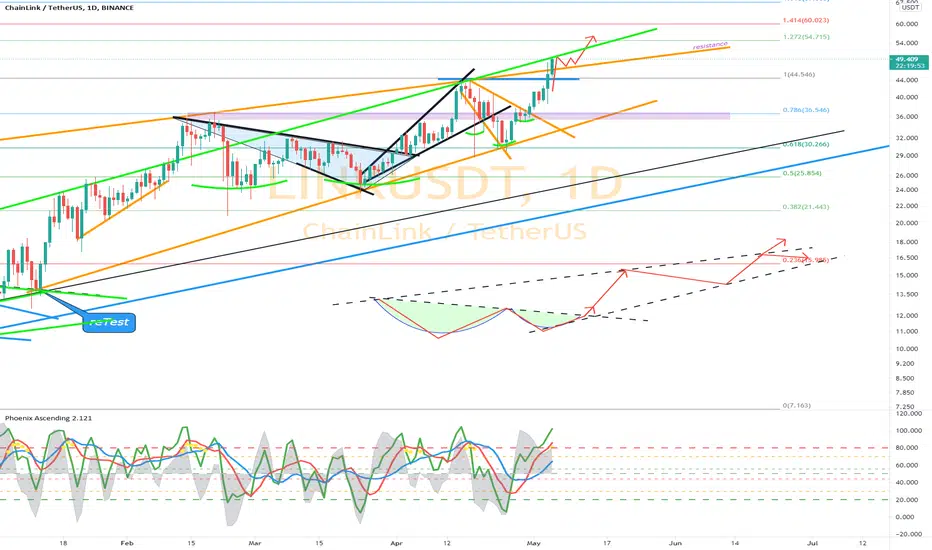Click the May label on the time axis
The height and width of the screenshot is (550, 932).
coord(534,543)
